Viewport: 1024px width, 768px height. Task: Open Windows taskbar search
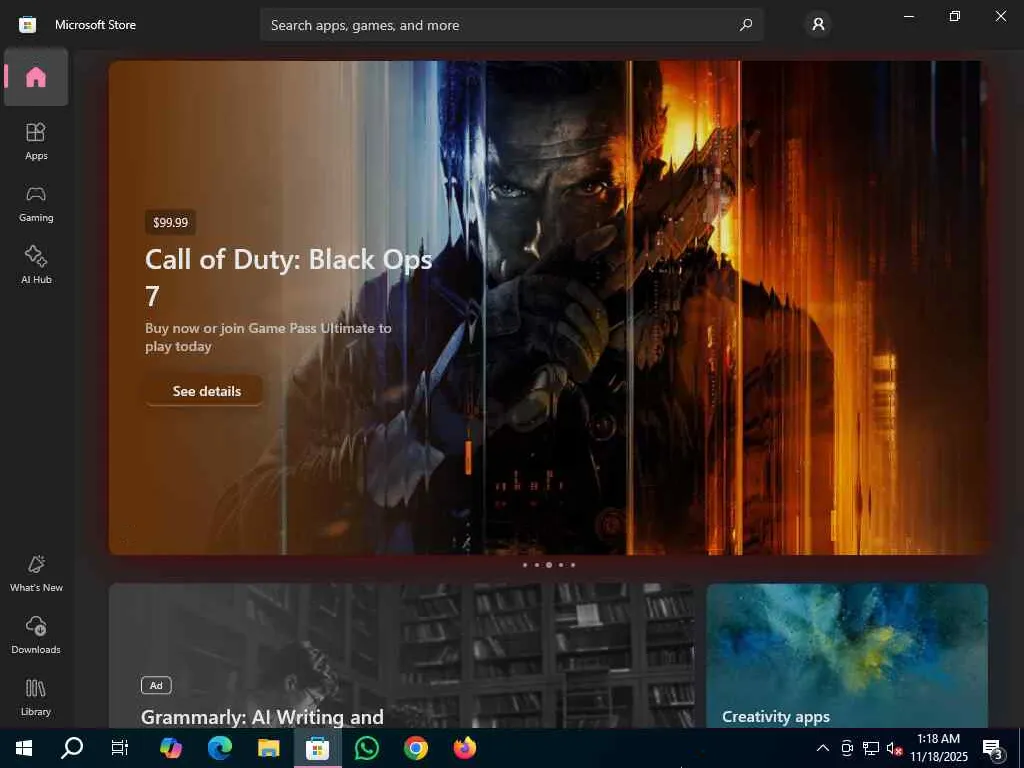click(72, 748)
